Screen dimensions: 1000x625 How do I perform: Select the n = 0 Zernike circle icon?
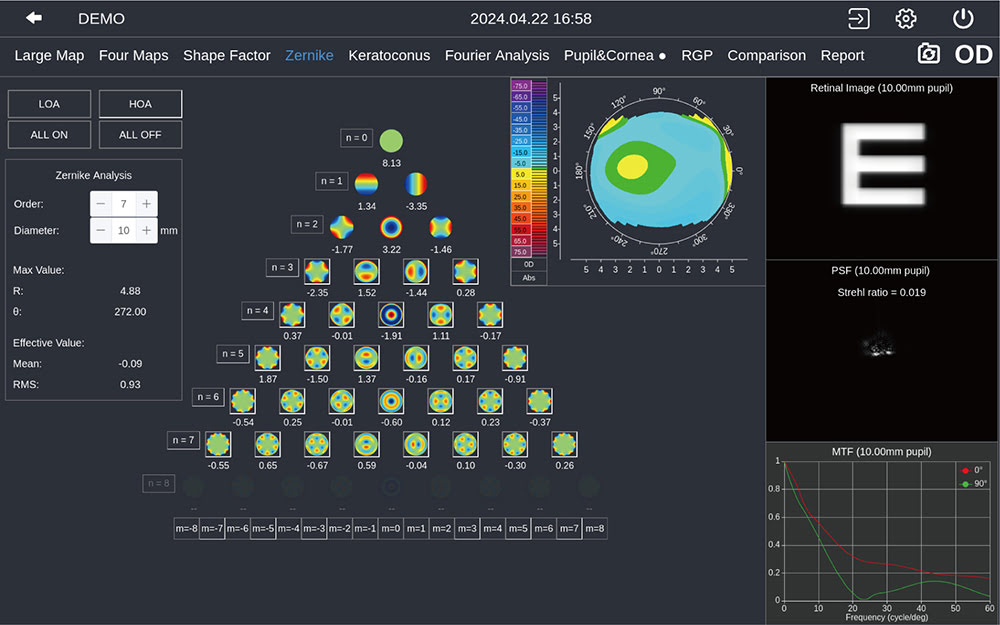click(x=391, y=140)
